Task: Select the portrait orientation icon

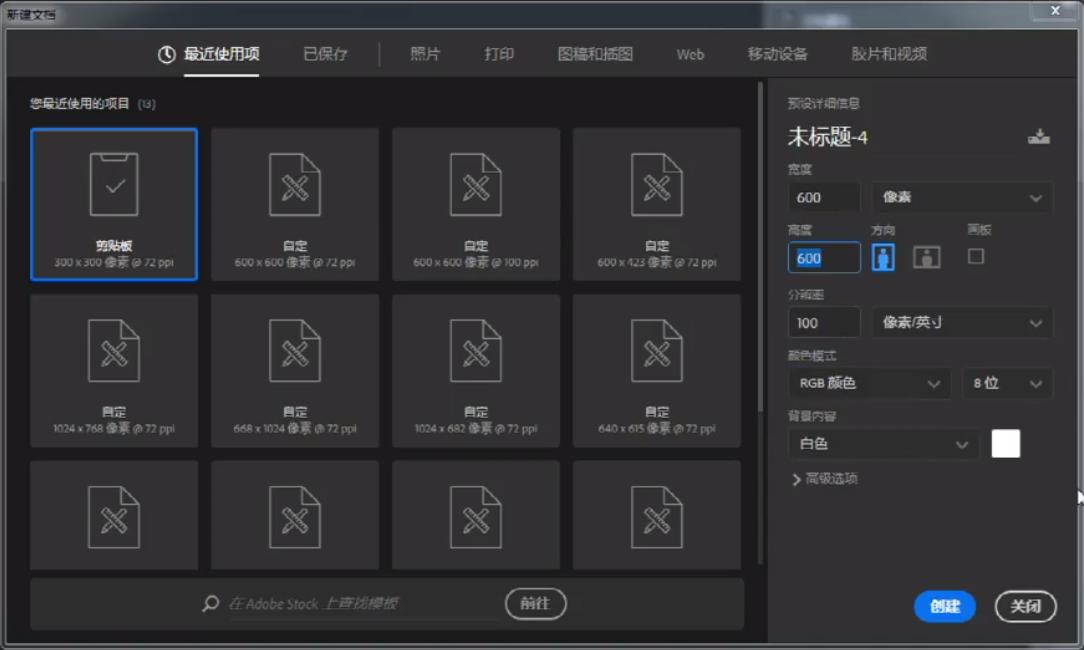Action: [883, 257]
